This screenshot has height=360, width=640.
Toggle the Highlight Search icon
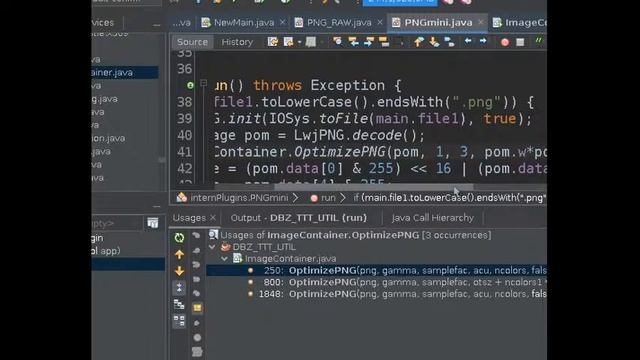[384, 42]
